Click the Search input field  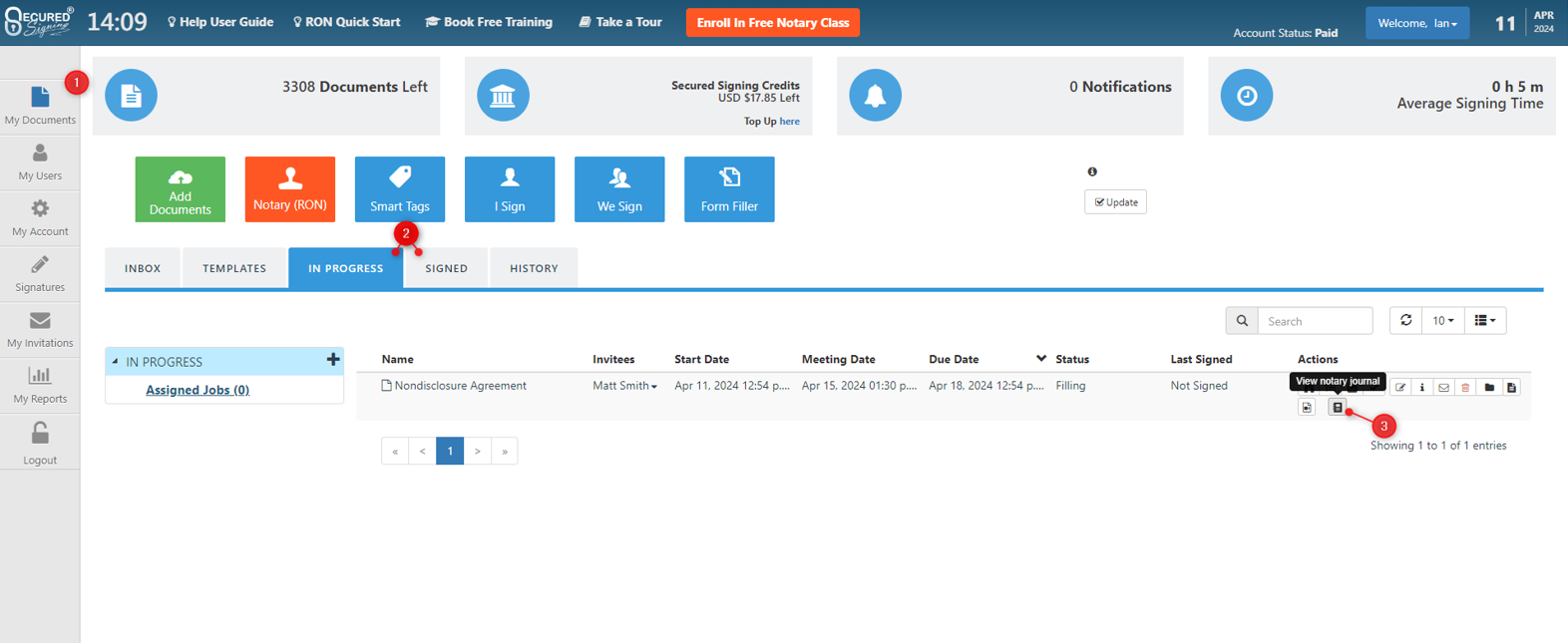click(x=1315, y=321)
